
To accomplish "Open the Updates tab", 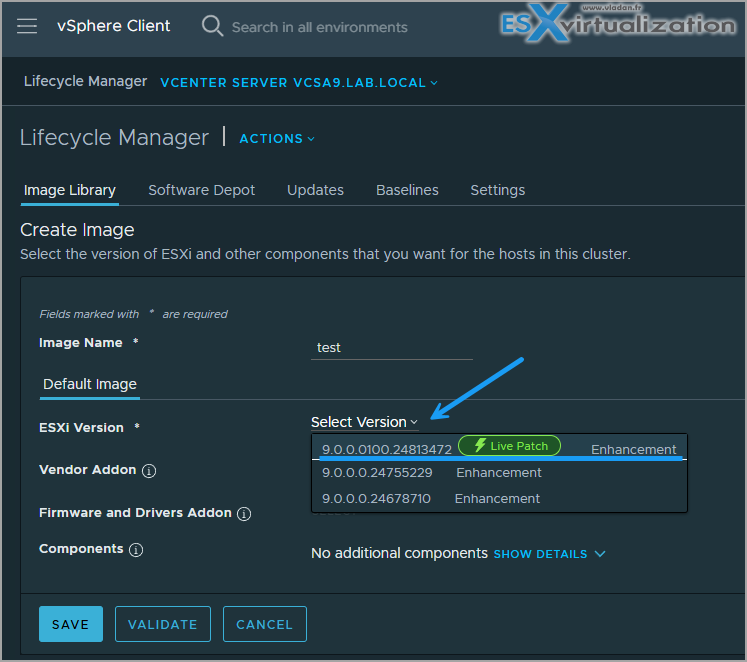I will click(315, 191).
